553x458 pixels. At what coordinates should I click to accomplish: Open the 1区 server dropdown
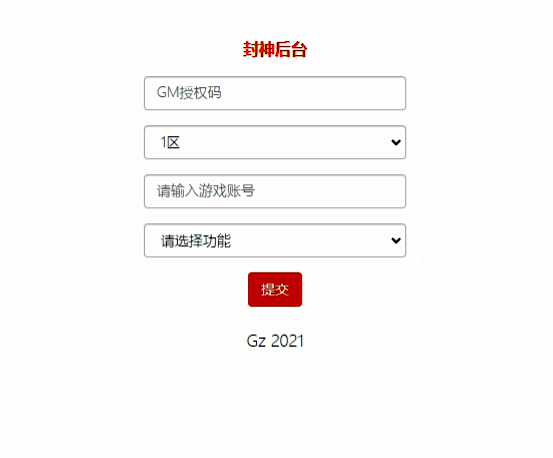[275, 142]
